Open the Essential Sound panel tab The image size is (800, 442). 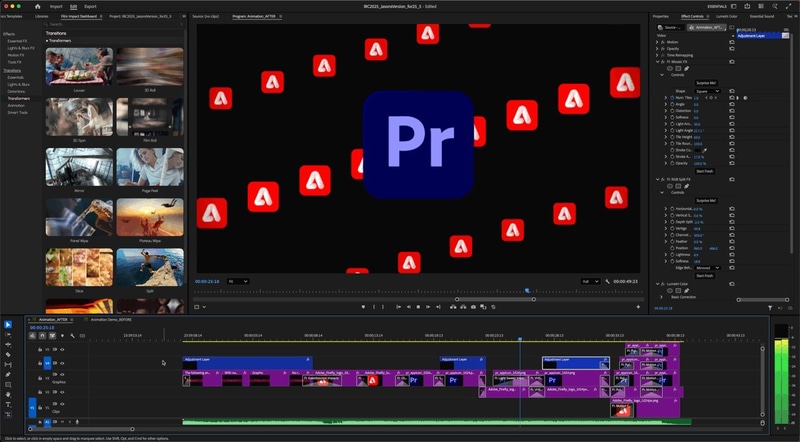point(762,16)
